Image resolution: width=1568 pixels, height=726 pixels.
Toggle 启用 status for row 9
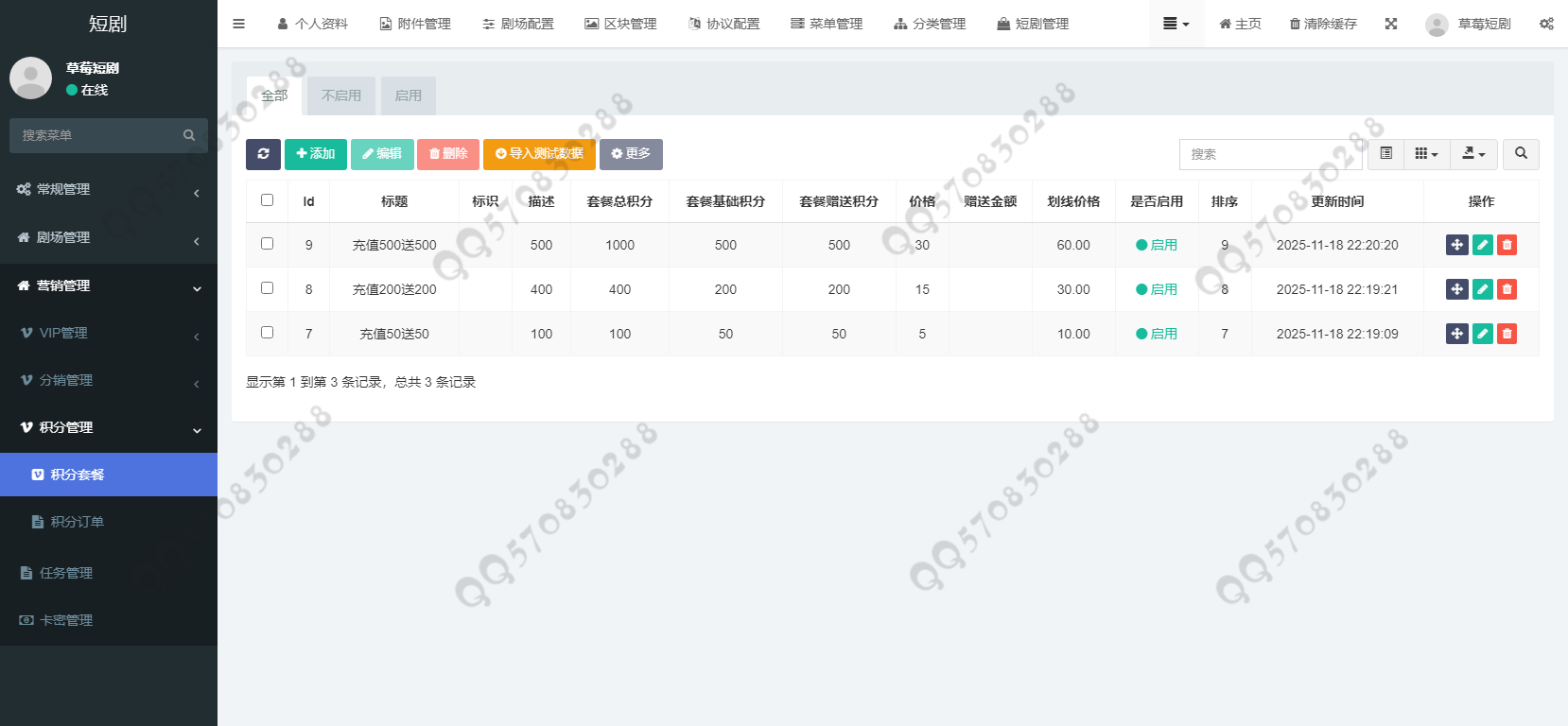coord(1157,245)
